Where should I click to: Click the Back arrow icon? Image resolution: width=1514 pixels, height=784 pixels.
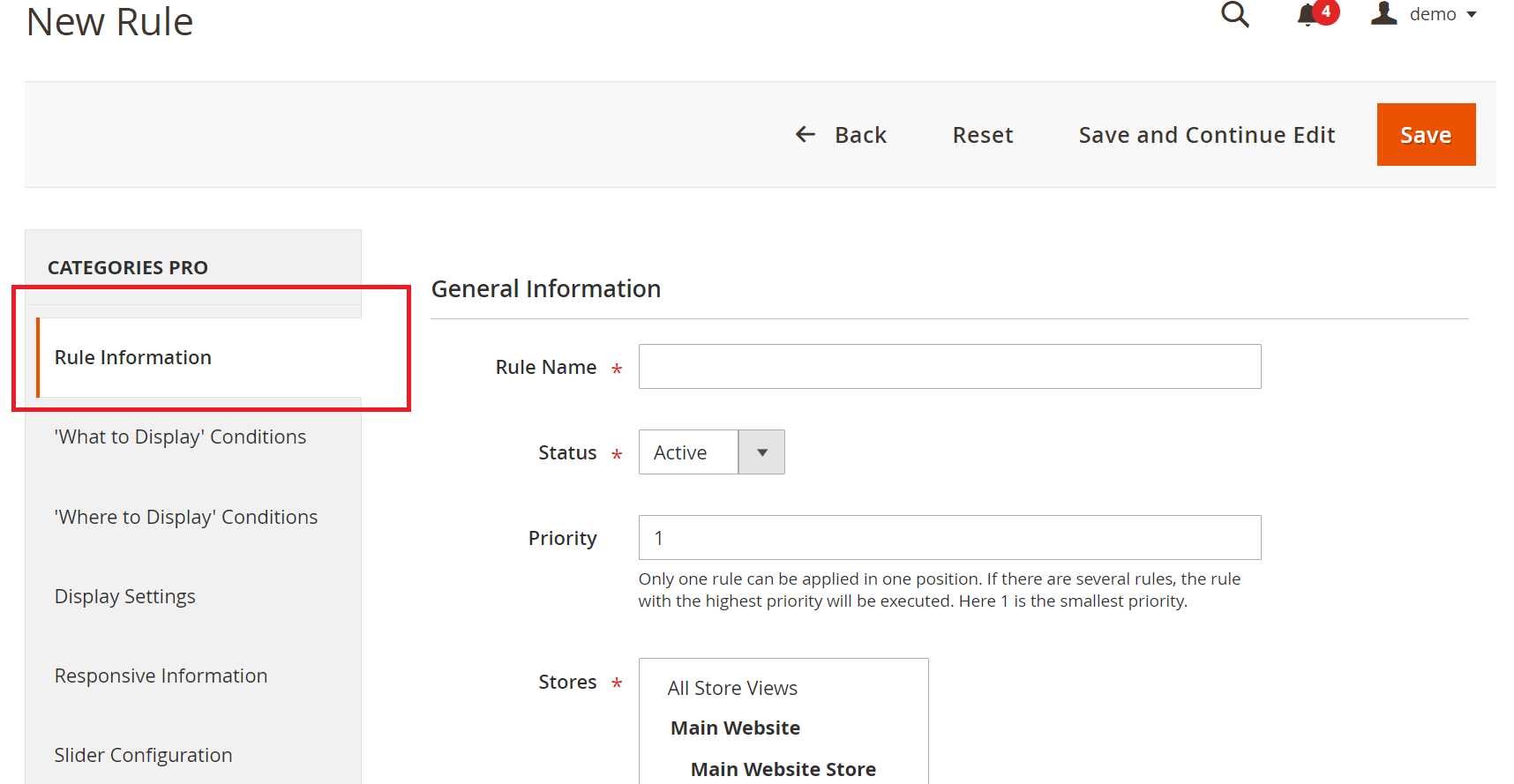805,134
